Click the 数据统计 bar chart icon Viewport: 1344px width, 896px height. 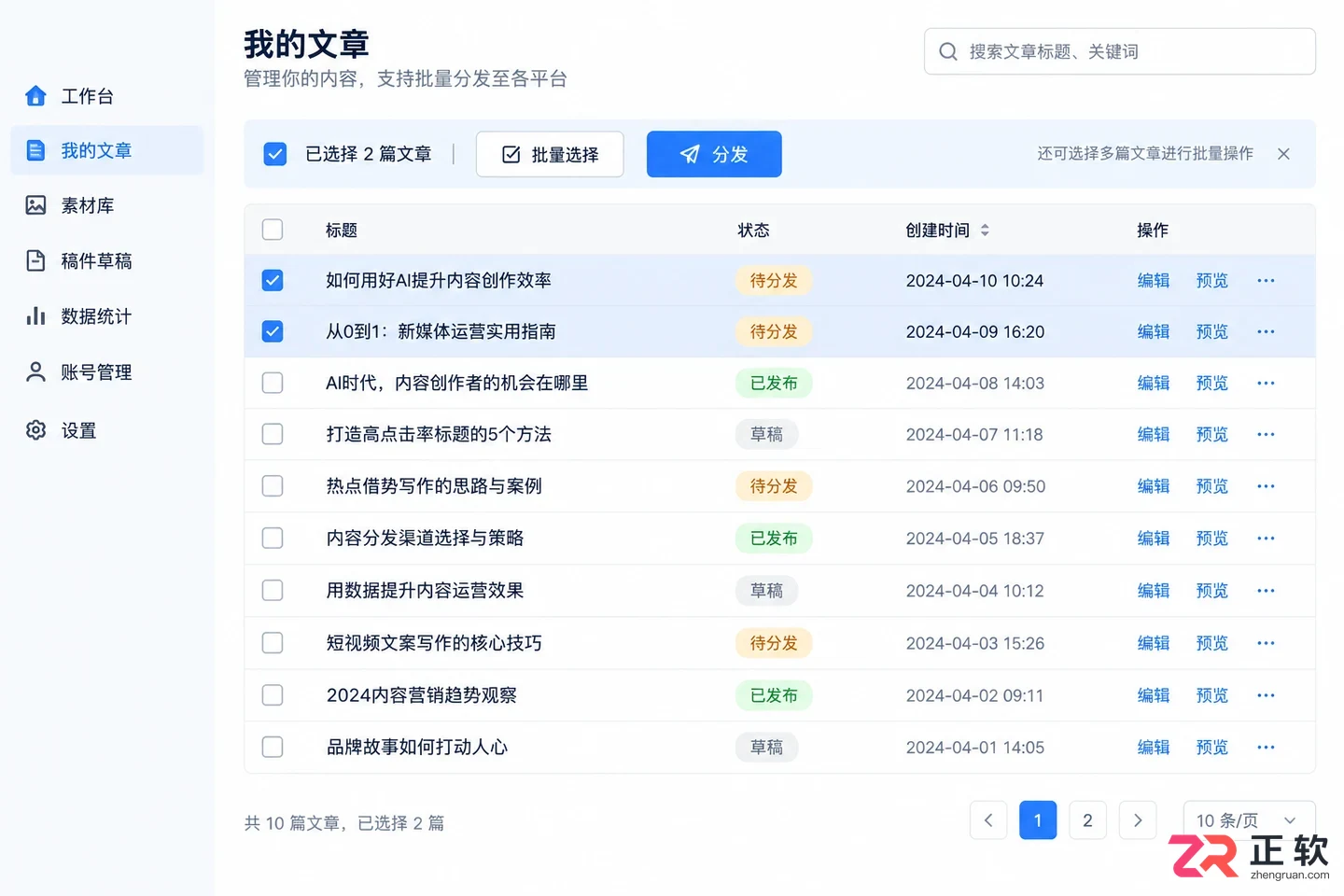click(35, 316)
